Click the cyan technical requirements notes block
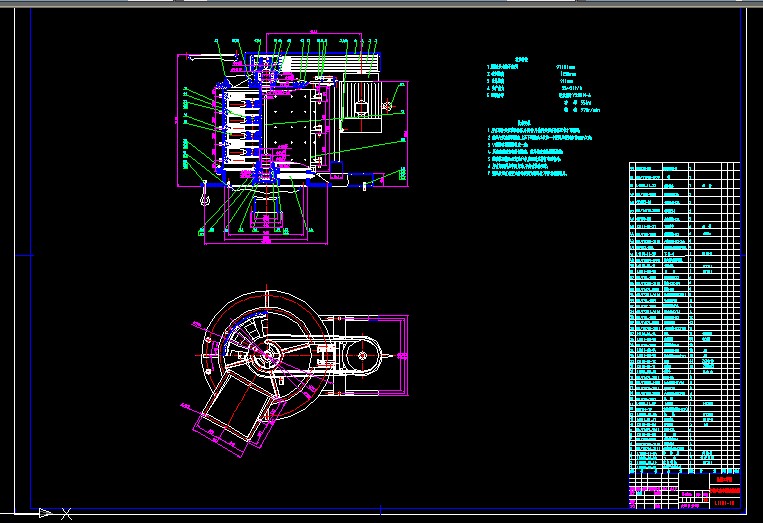Viewport: 763px width, 523px height. [x=540, y=148]
